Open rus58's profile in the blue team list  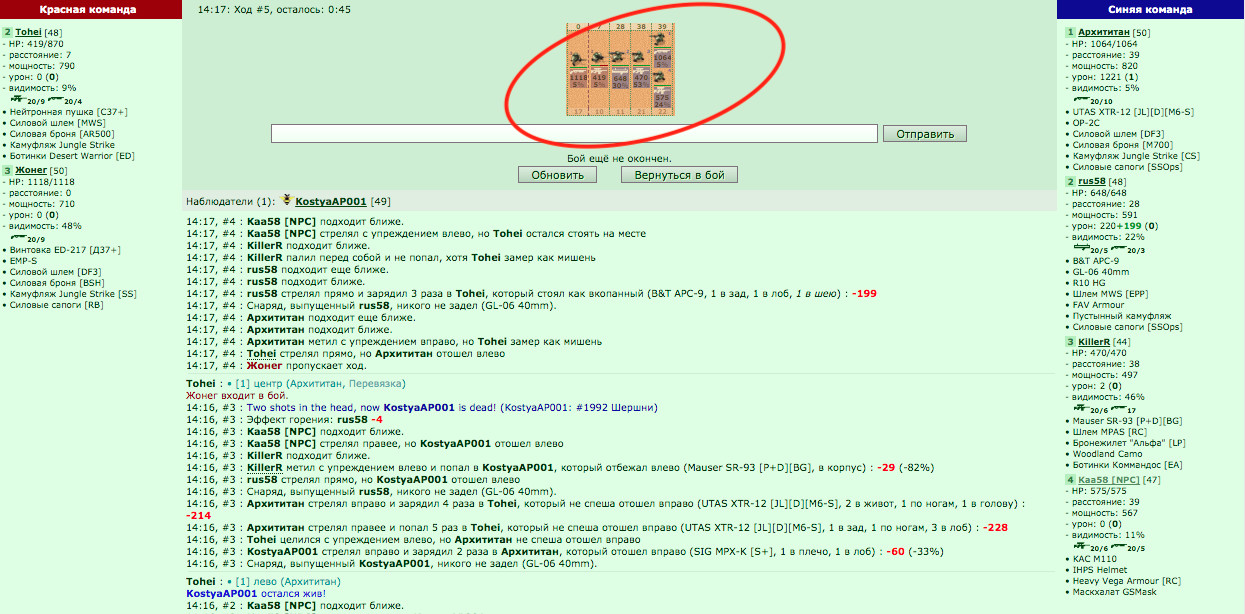[1092, 181]
